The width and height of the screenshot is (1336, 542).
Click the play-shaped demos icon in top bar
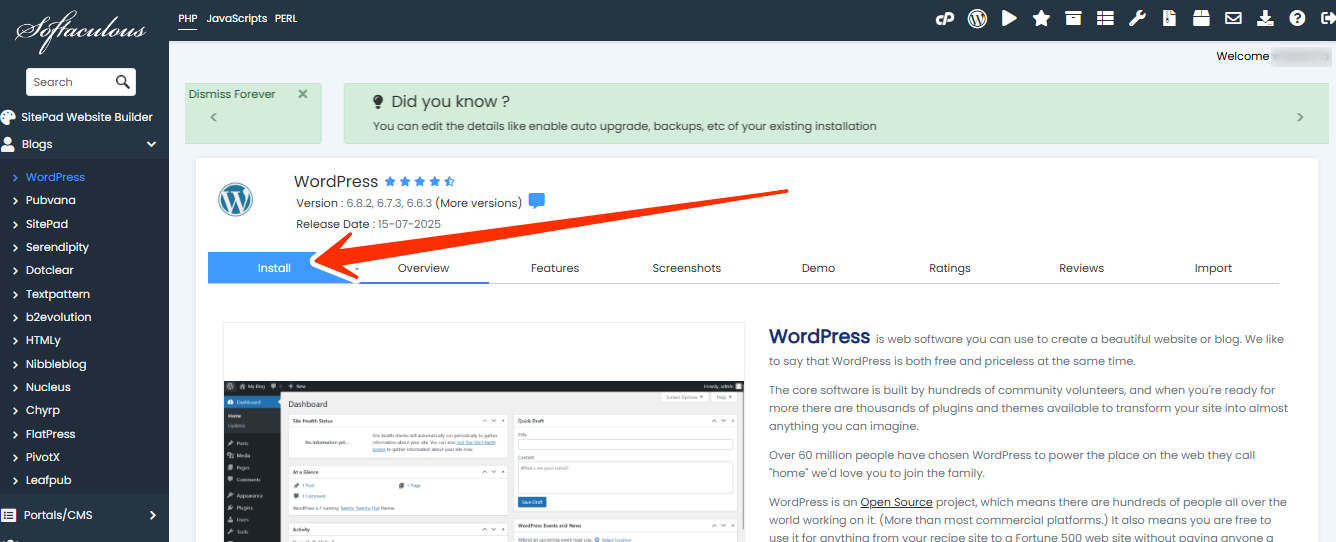coord(1009,18)
